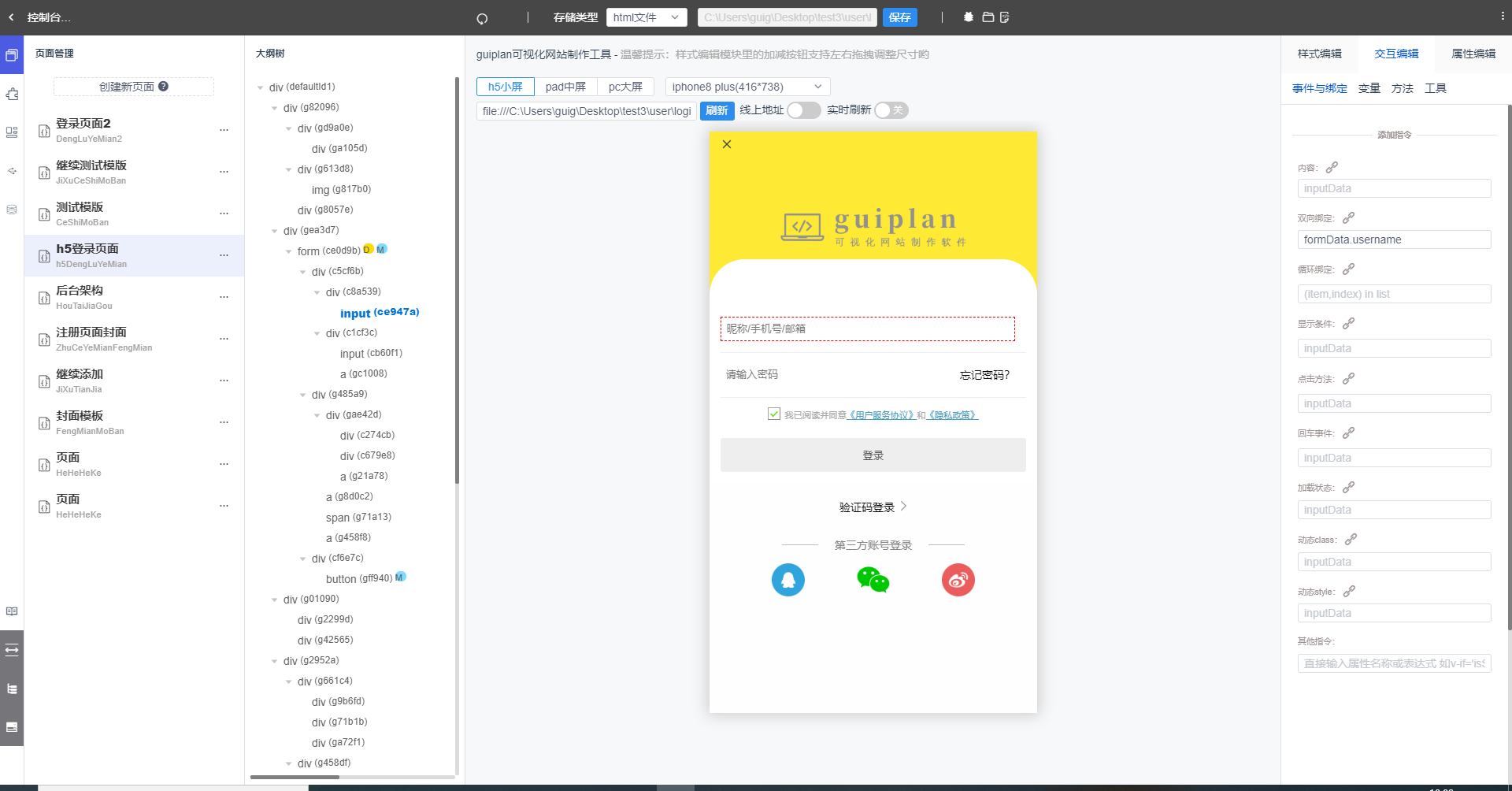
Task: Open the iphone8 plus device dropdown
Action: (x=747, y=87)
